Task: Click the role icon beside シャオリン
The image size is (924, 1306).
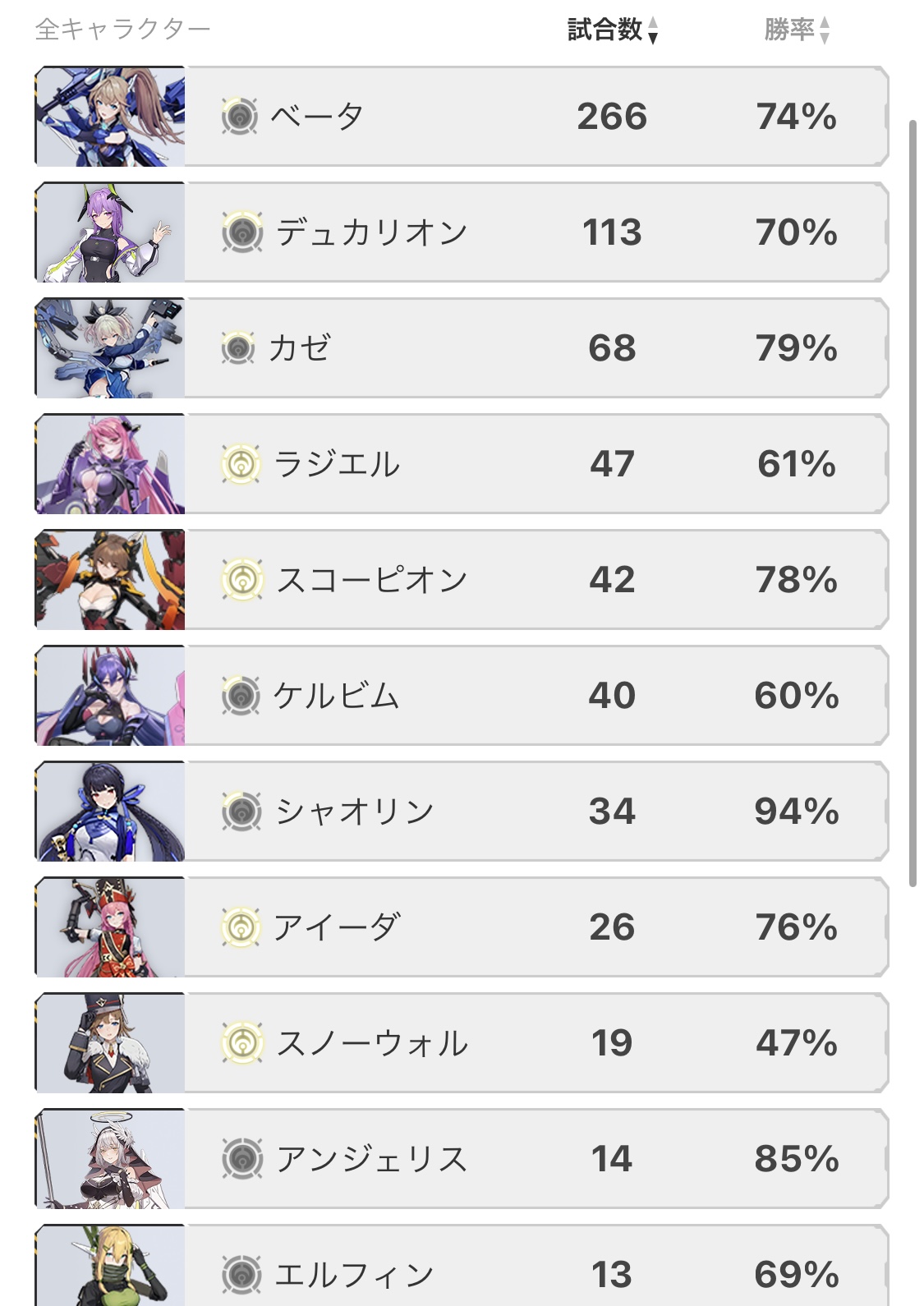Action: [241, 812]
